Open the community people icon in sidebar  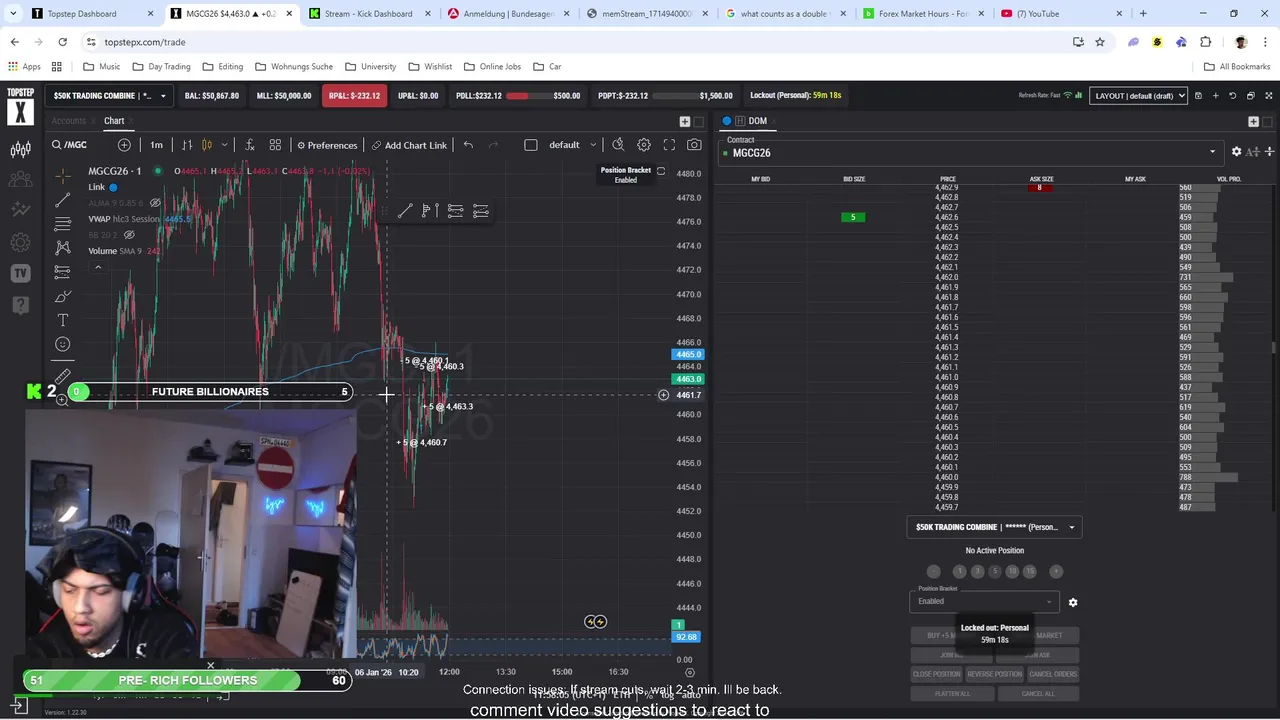point(20,180)
